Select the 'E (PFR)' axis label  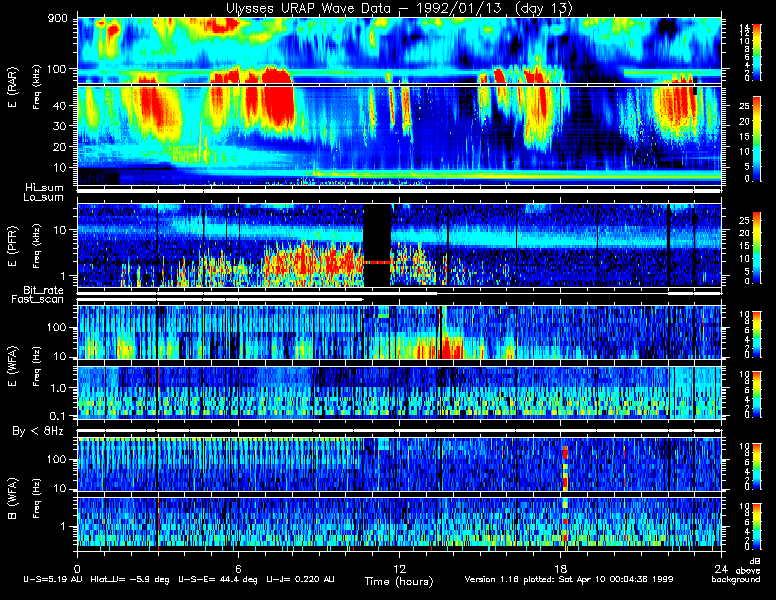coord(12,246)
